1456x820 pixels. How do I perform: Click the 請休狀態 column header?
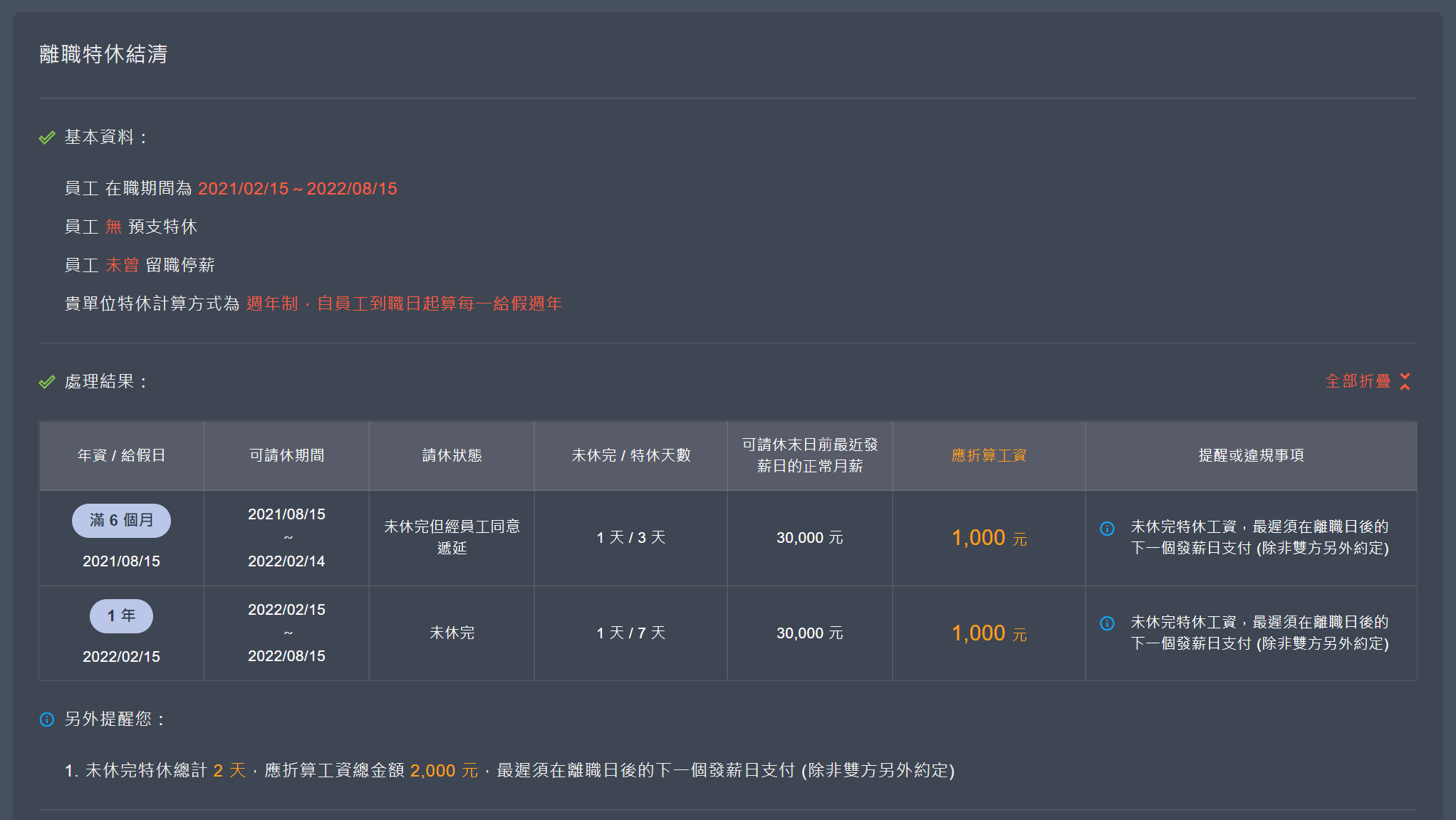pyautogui.click(x=452, y=455)
